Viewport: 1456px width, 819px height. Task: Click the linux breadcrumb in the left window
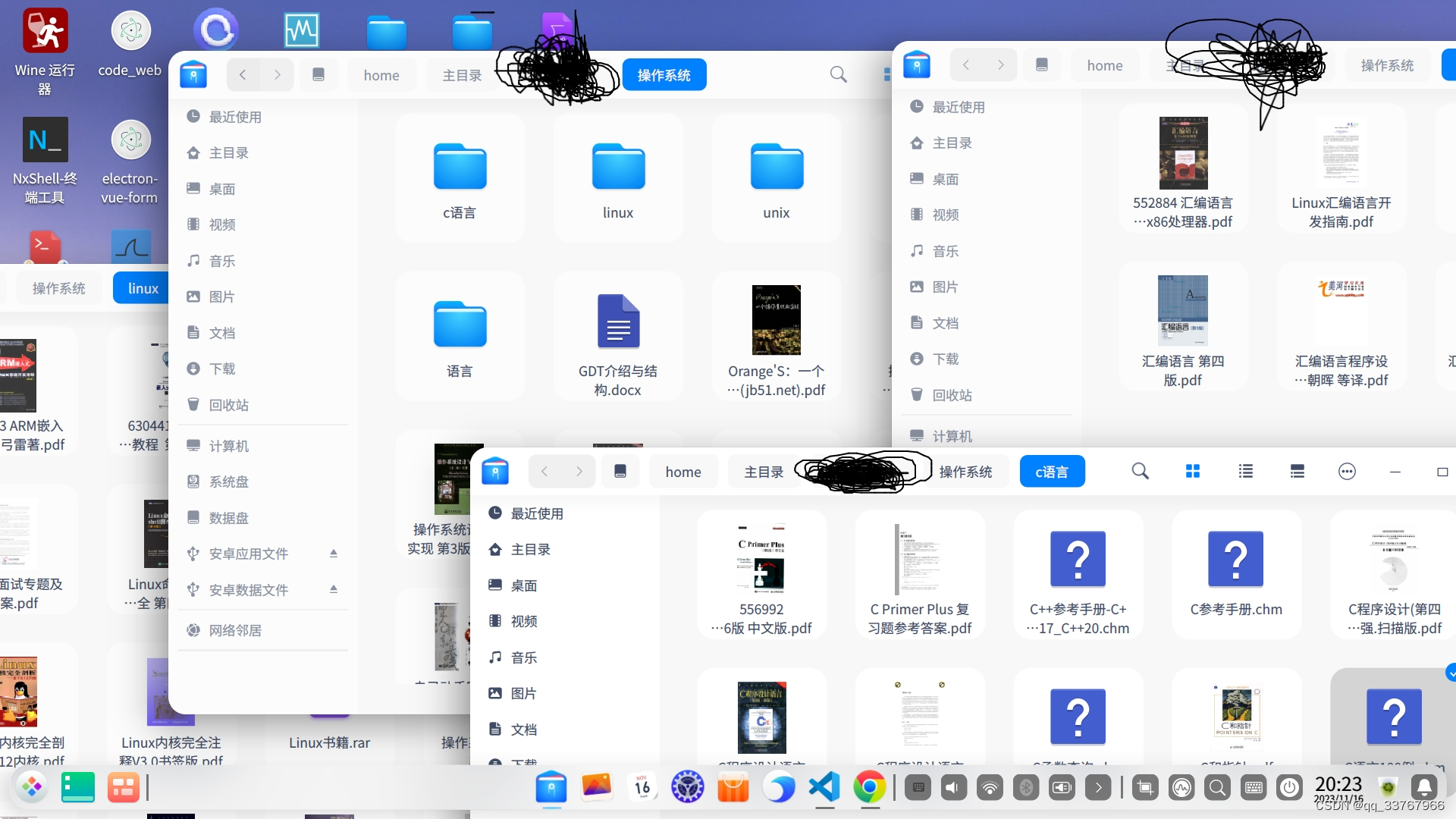(143, 288)
